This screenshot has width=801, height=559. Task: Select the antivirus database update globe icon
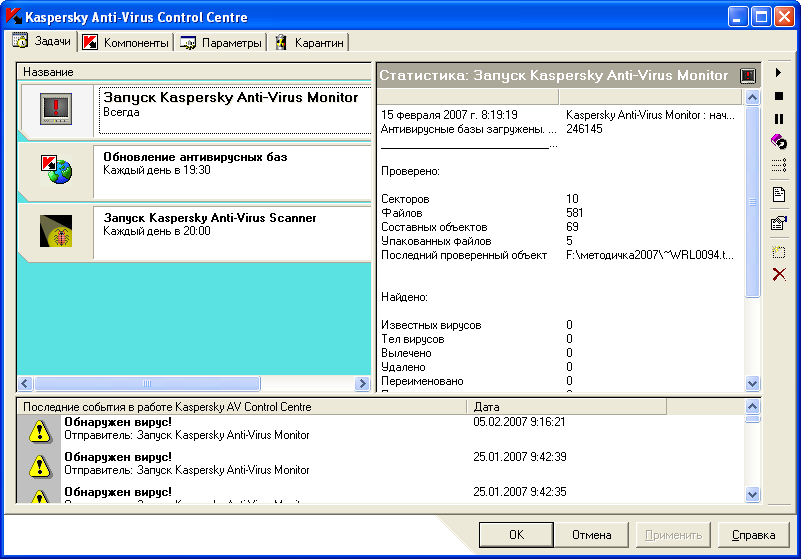point(56,170)
